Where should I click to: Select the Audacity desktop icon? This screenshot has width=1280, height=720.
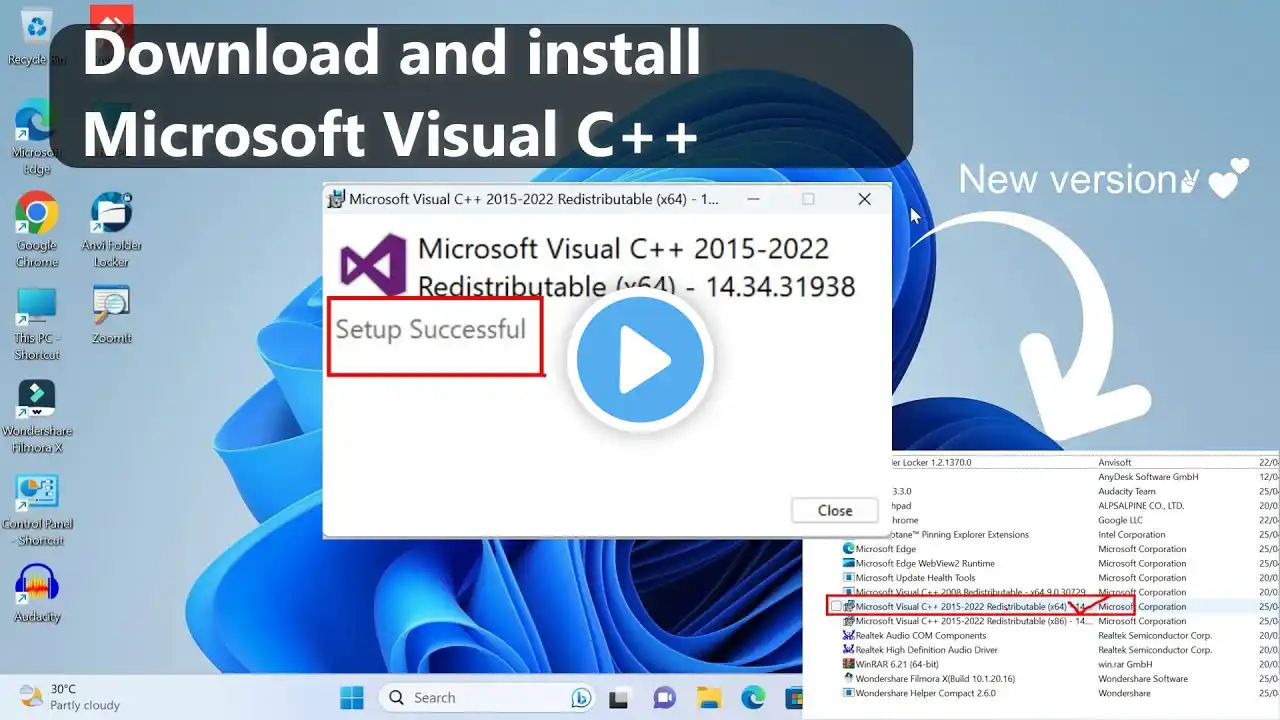tap(37, 594)
